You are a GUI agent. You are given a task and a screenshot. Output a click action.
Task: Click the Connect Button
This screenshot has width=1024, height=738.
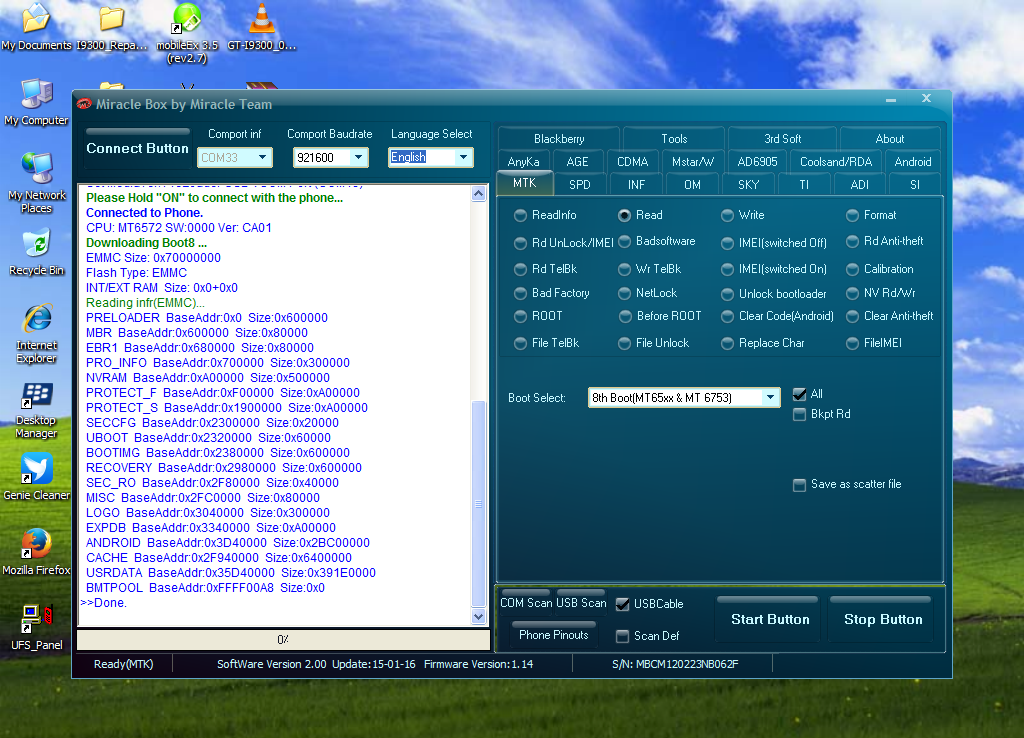pyautogui.click(x=137, y=148)
